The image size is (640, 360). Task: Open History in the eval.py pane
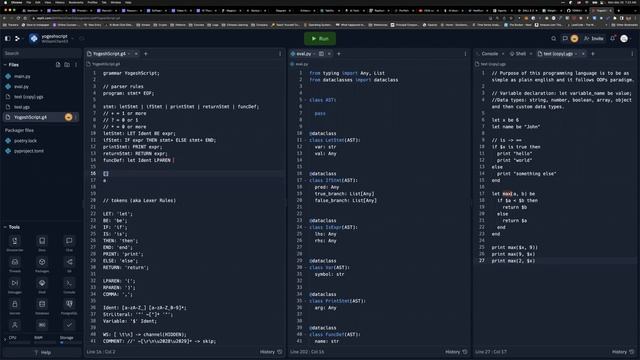click(x=456, y=352)
